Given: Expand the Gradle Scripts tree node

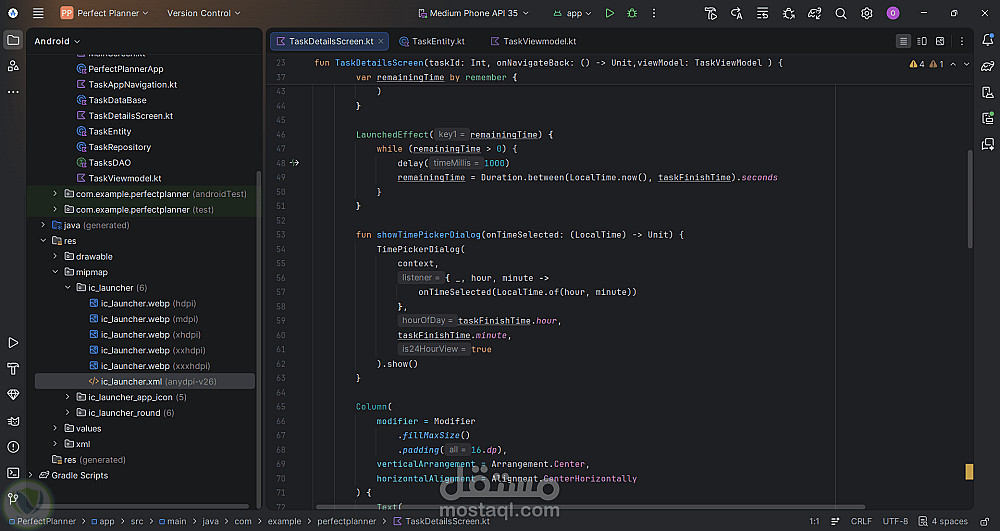Looking at the screenshot, I should coord(31,475).
